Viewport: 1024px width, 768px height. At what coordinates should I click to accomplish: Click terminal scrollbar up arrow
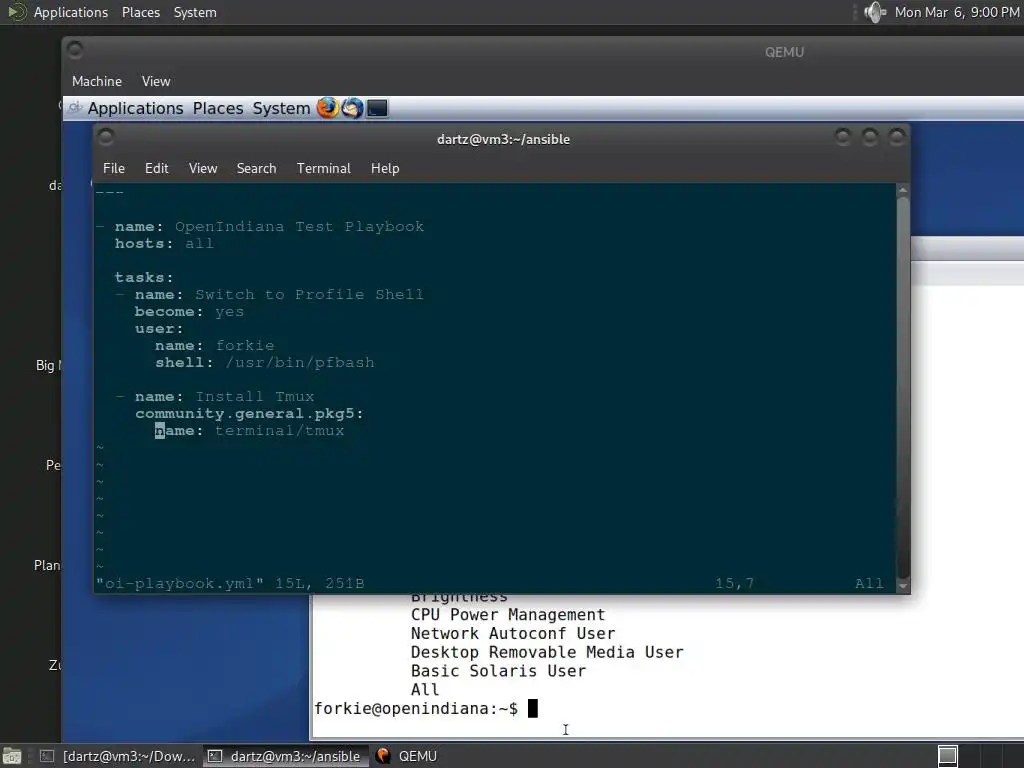coord(903,191)
